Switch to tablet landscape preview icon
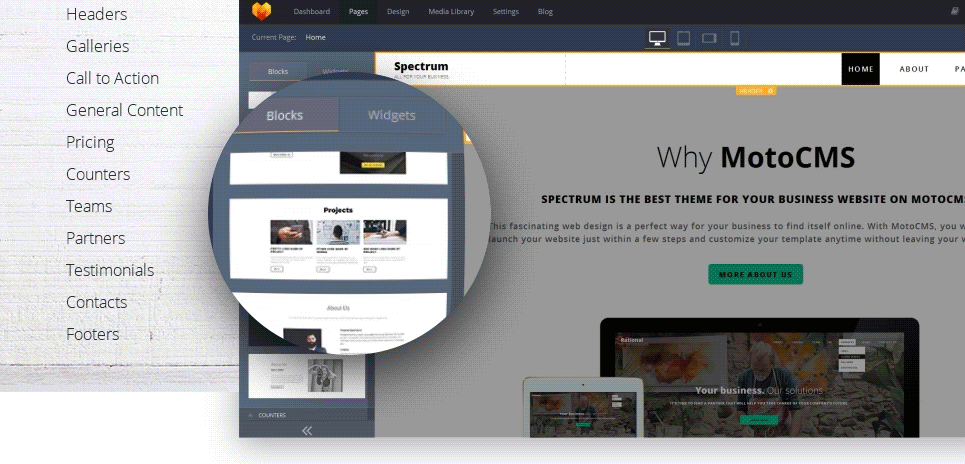This screenshot has height=464, width=965. pyautogui.click(x=709, y=38)
